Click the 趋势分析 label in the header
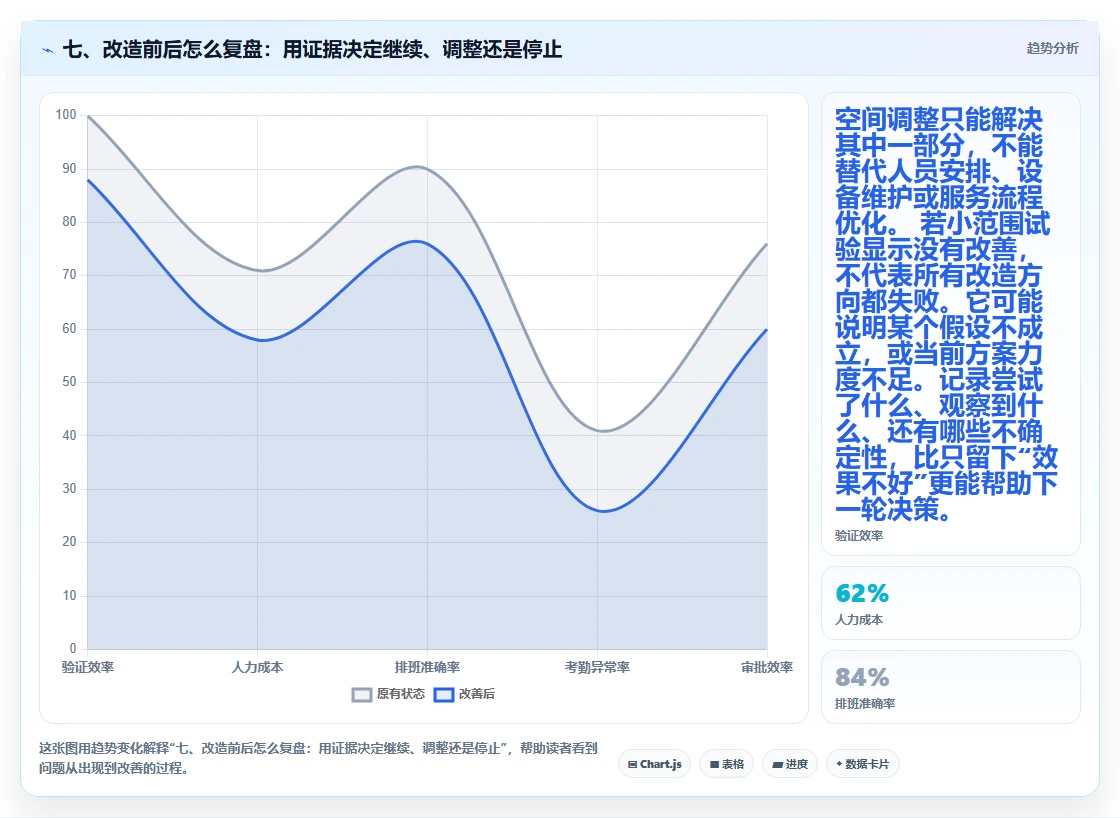Screen dimensions: 1120x818 (1052, 48)
